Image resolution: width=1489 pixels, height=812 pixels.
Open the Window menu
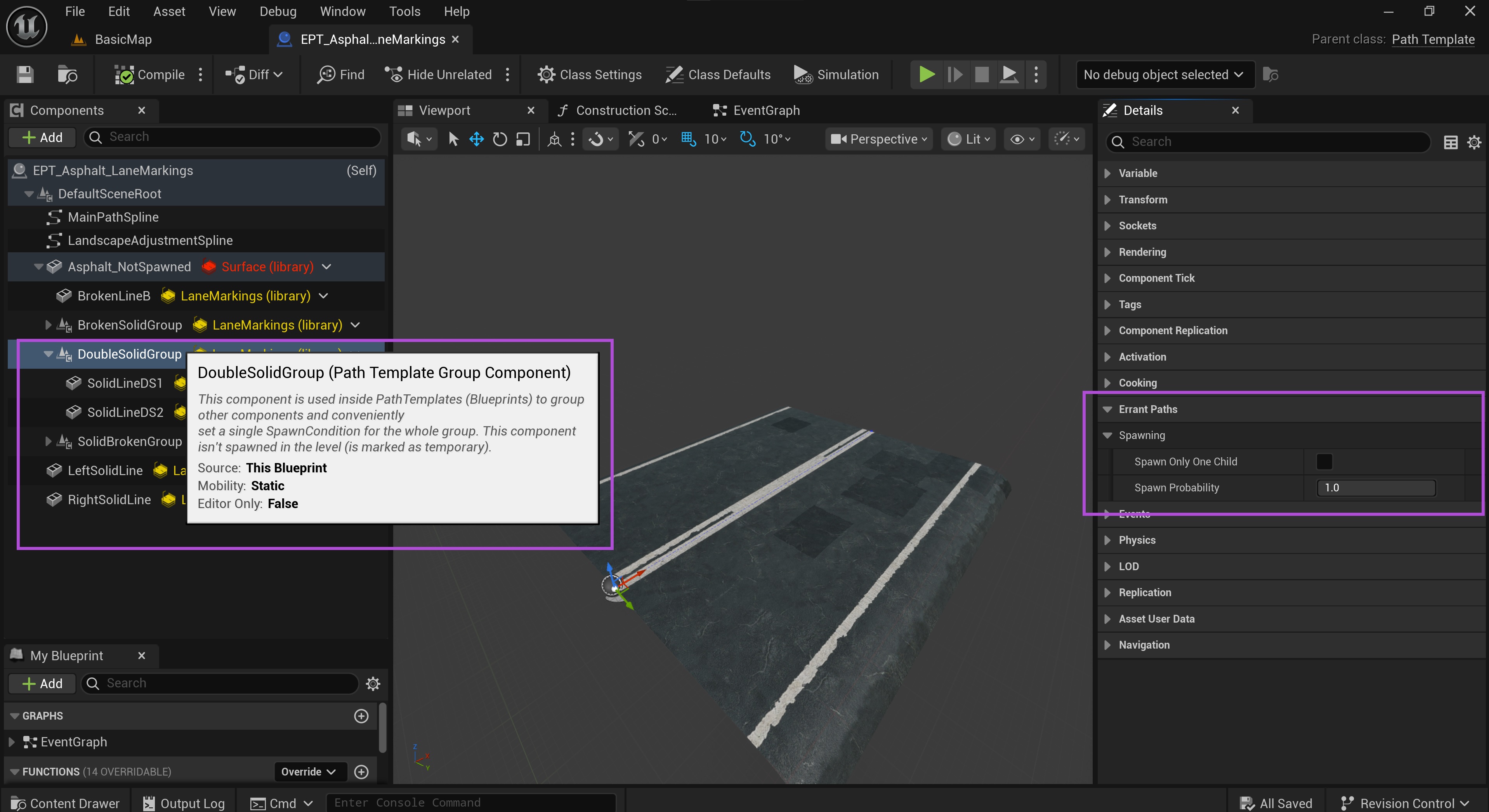coord(342,12)
